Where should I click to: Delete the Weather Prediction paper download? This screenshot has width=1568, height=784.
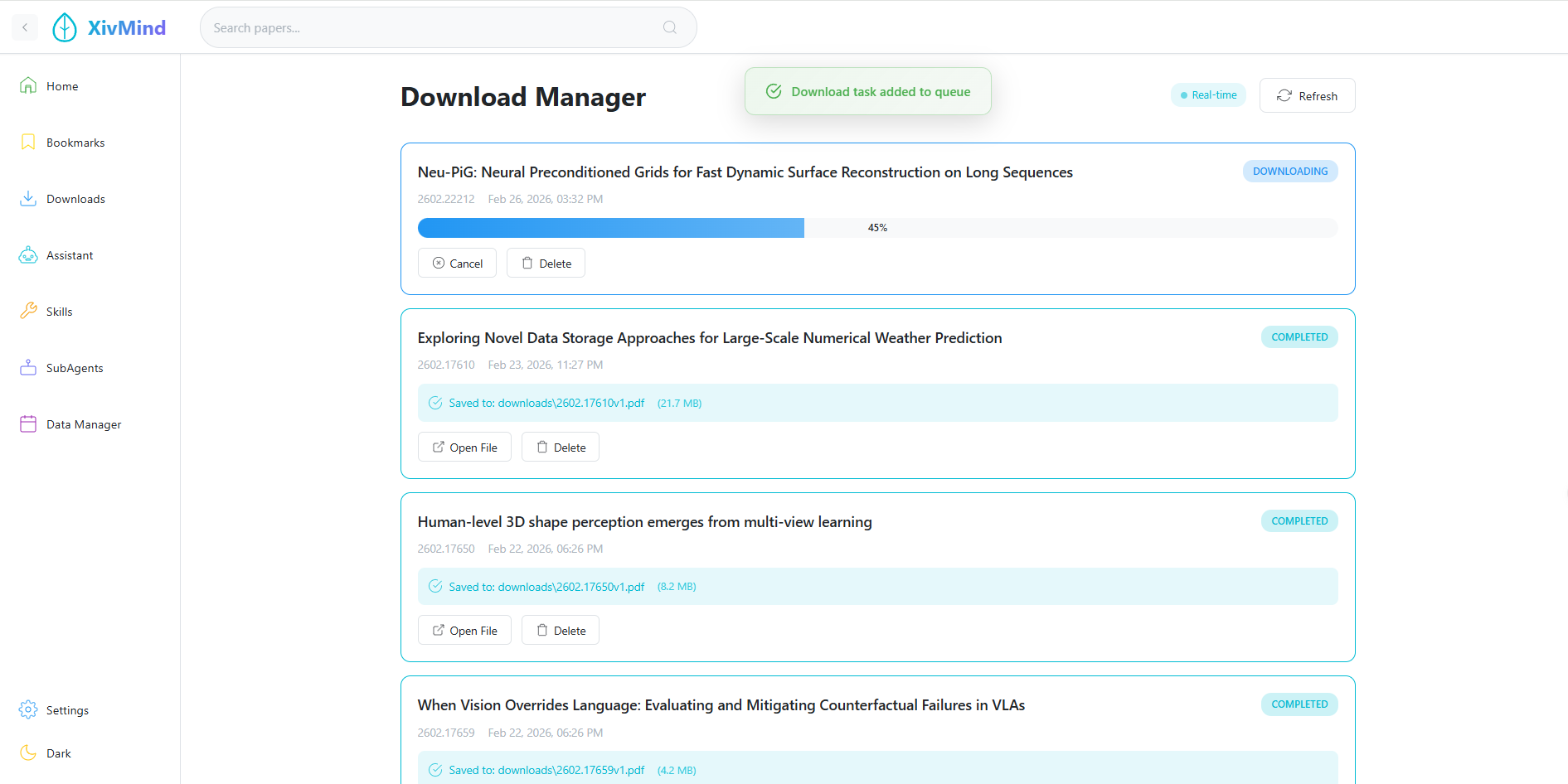tap(561, 447)
